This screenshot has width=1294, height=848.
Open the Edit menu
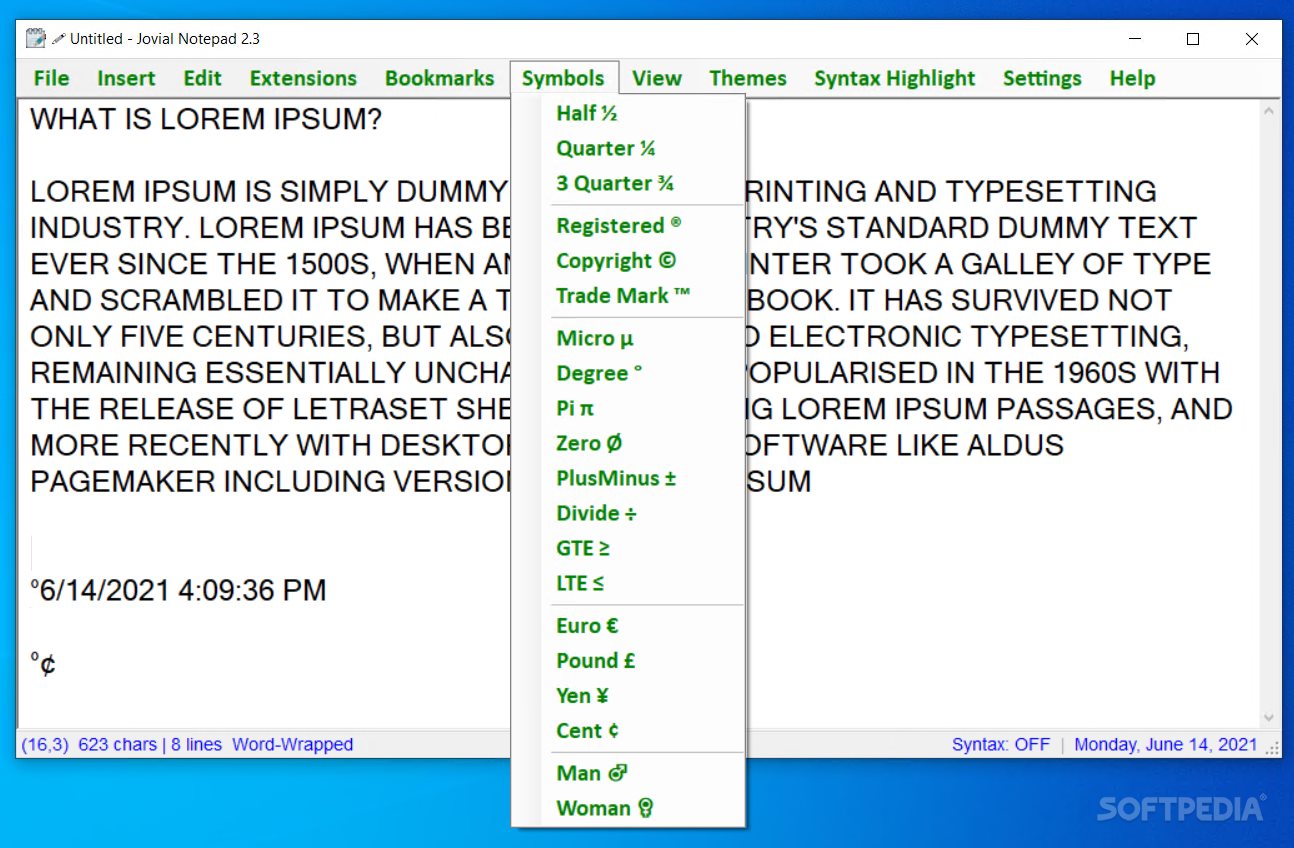(203, 78)
